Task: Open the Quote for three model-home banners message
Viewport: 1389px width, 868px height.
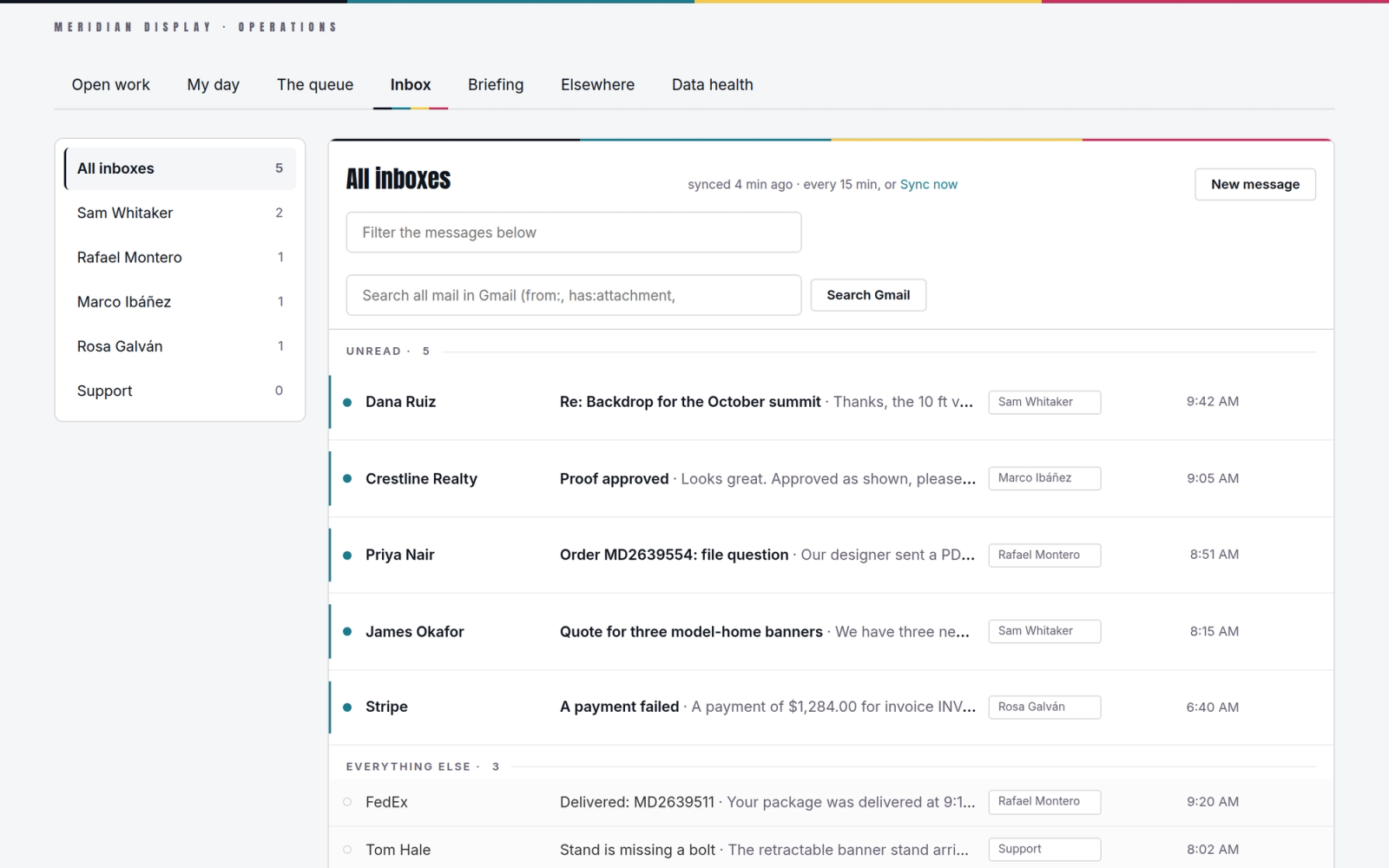Action: (x=691, y=632)
